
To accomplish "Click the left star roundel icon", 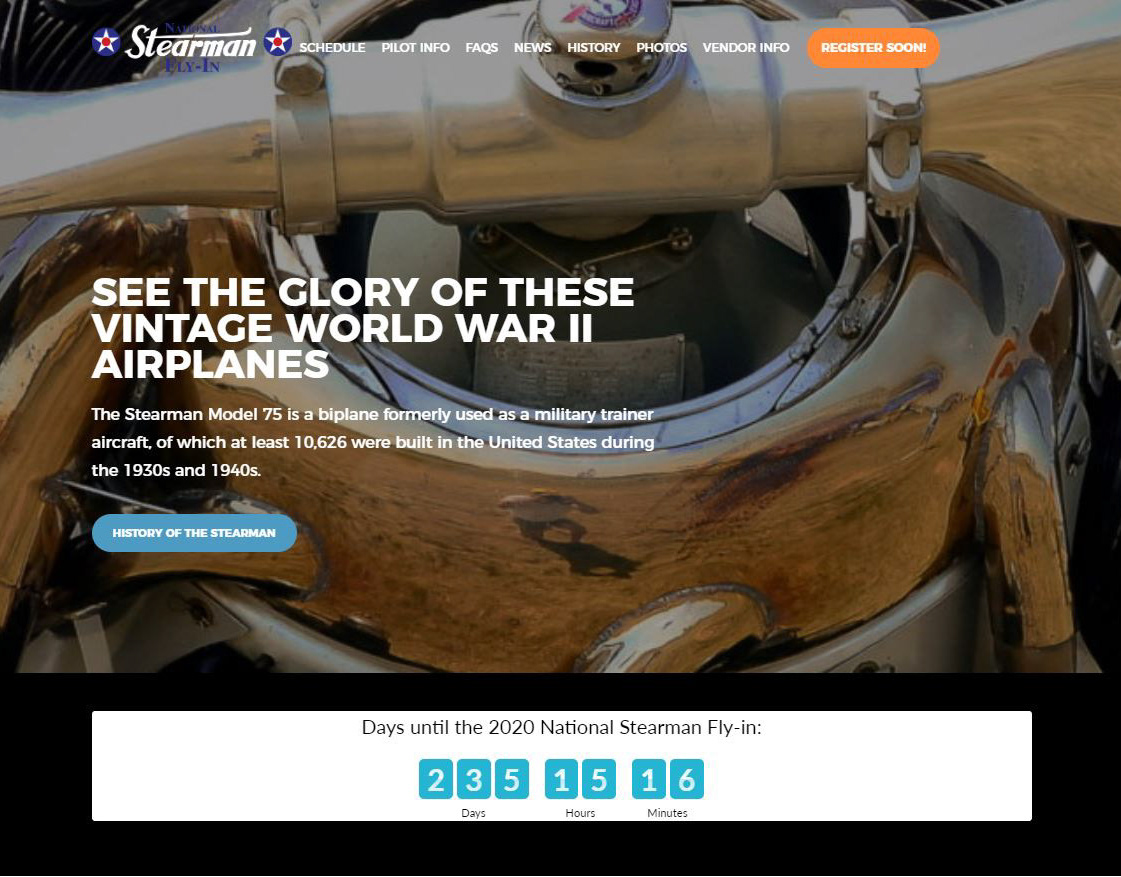I will [x=106, y=41].
